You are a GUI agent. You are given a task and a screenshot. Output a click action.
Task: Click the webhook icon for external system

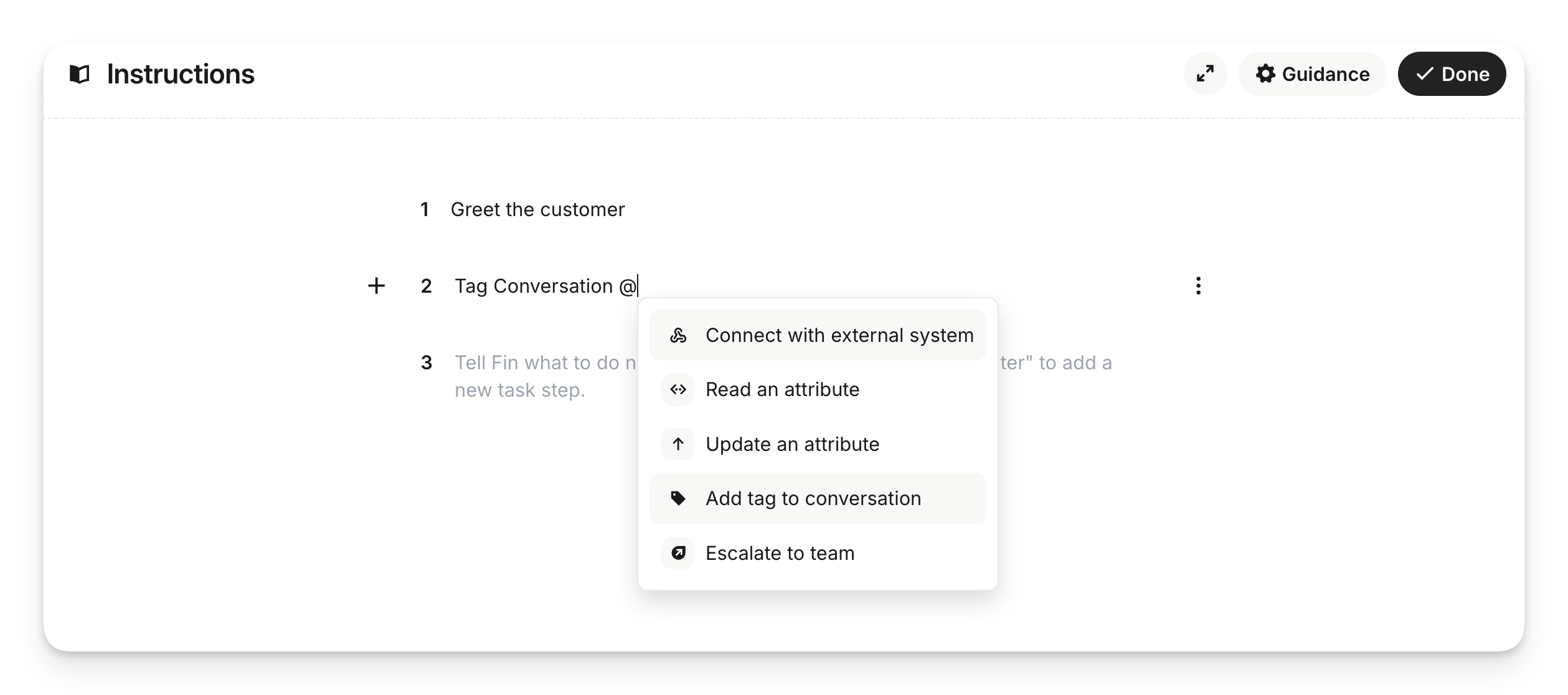point(678,335)
